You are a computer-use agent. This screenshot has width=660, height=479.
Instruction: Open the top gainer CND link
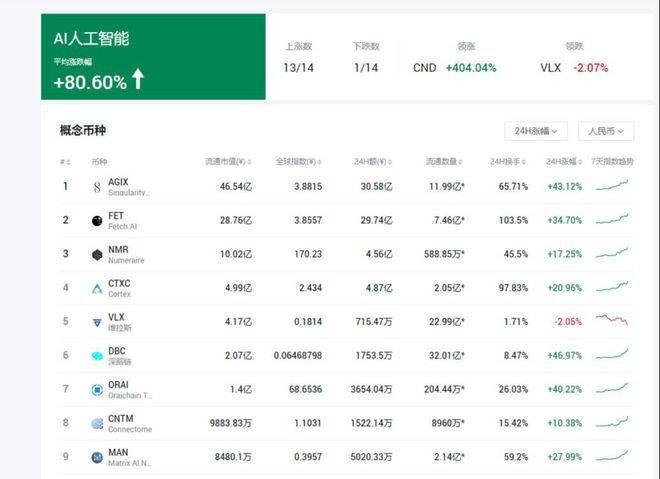425,68
